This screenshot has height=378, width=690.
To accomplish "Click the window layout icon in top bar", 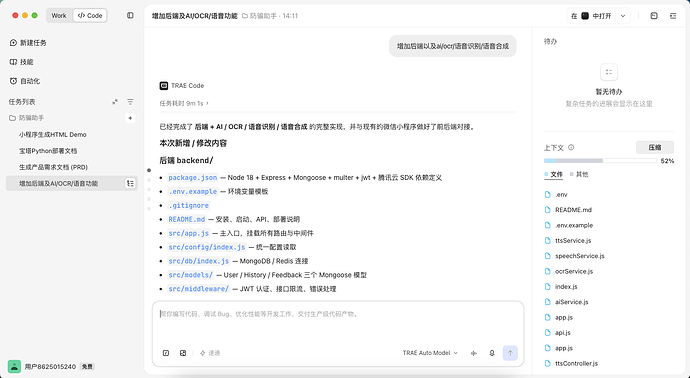I will [654, 16].
